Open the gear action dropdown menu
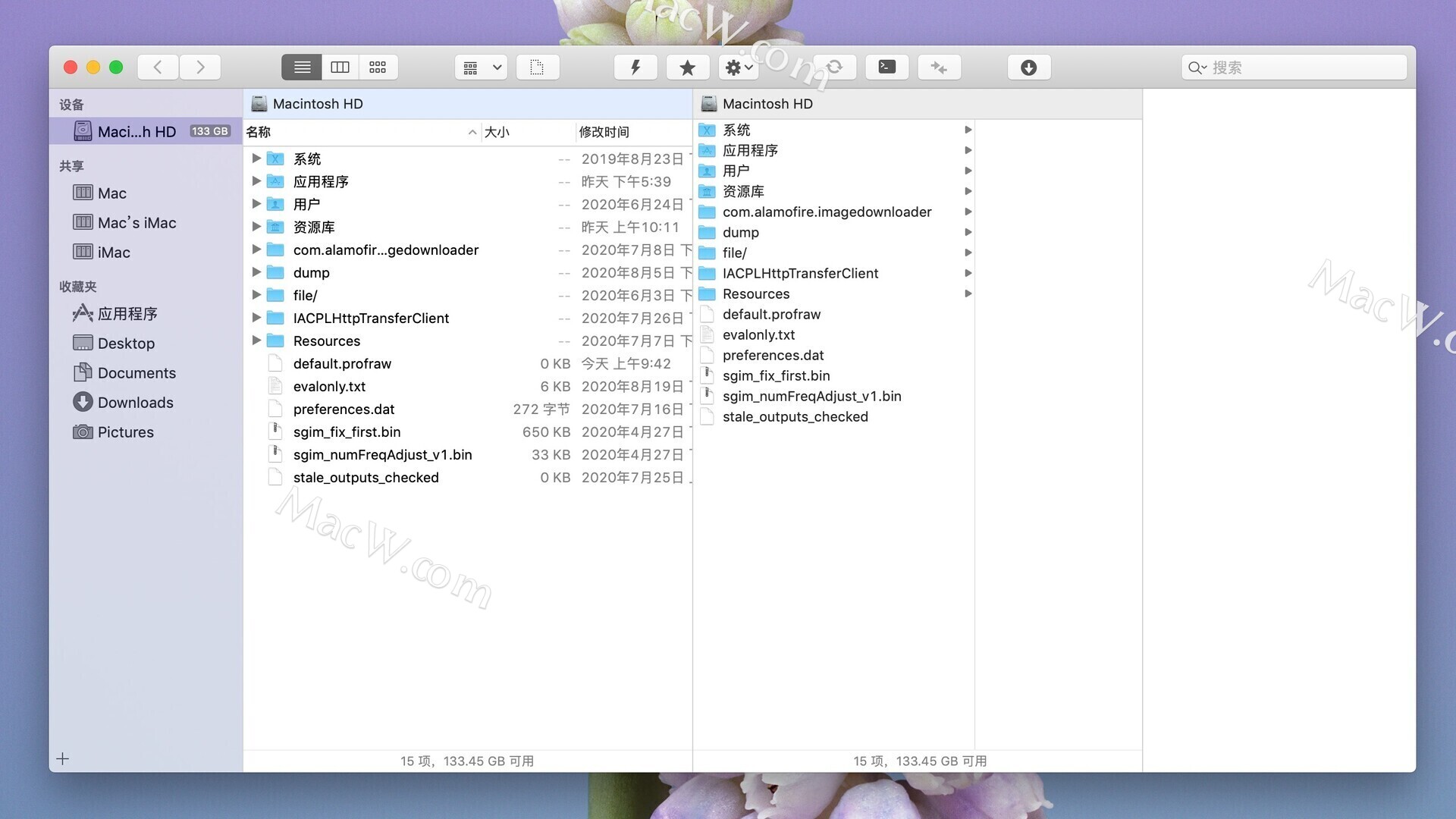This screenshot has width=1456, height=819. [x=739, y=67]
